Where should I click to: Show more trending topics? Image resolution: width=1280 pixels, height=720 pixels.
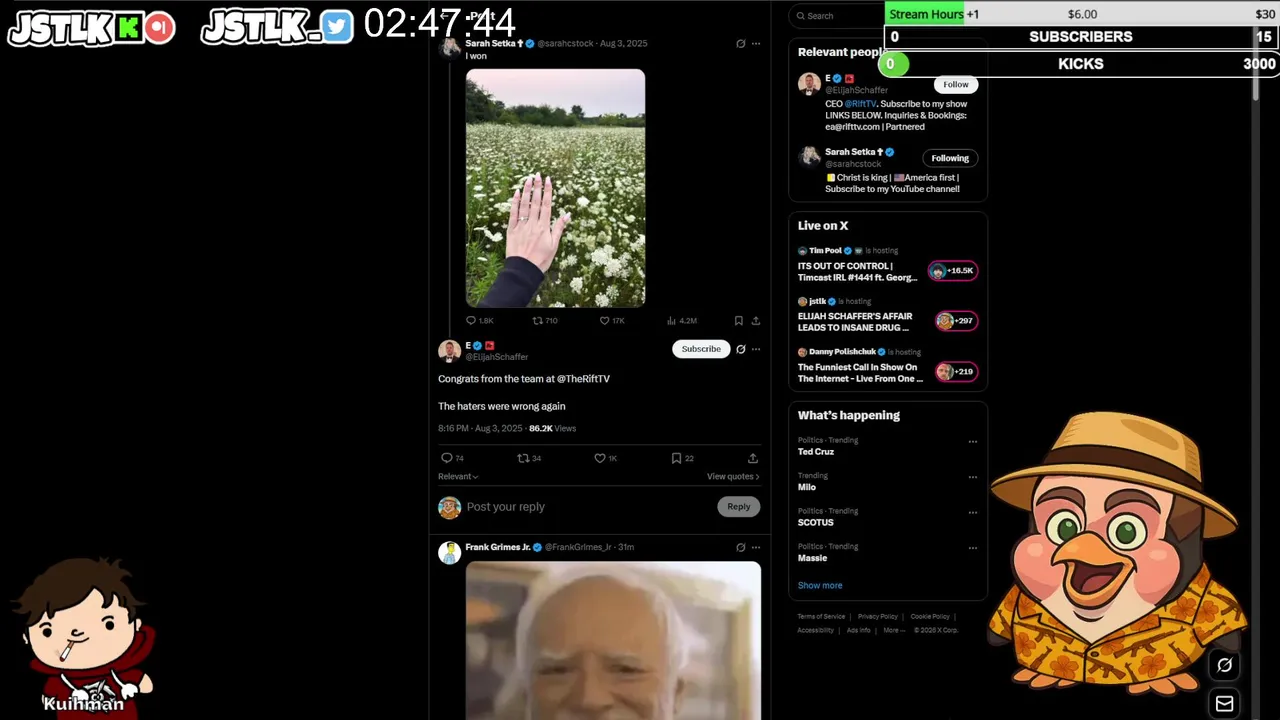pos(820,585)
